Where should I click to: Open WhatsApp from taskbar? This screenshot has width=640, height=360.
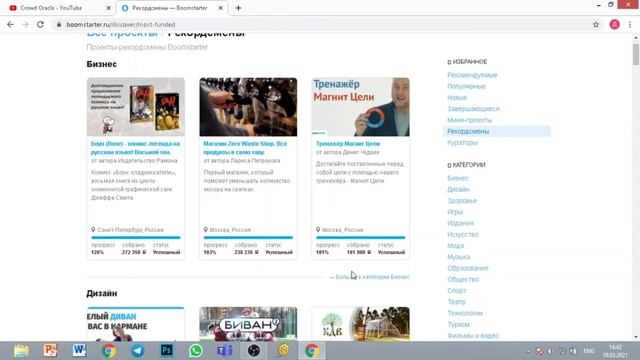[196, 351]
